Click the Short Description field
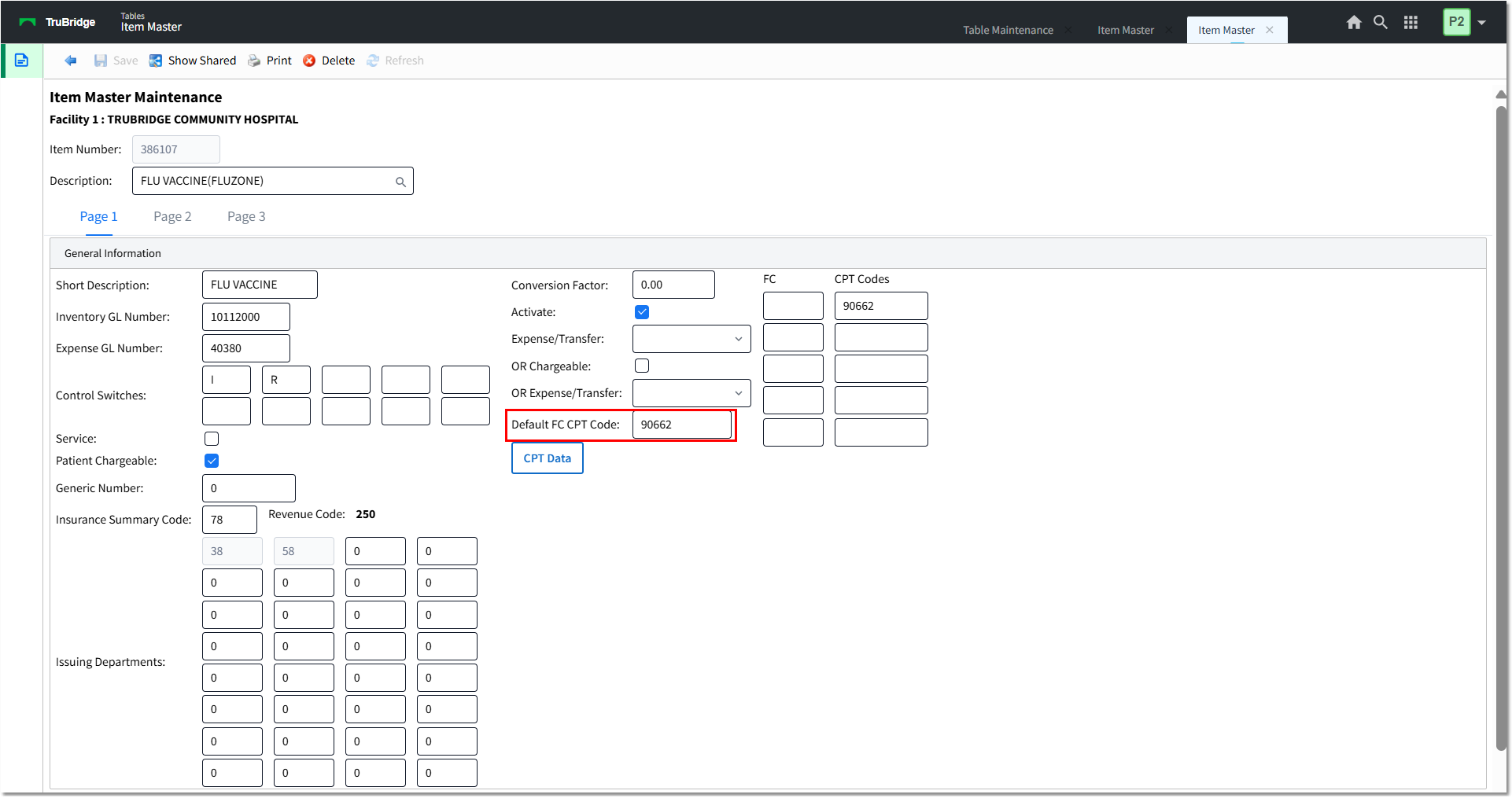Viewport: 1512px width, 798px height. [x=260, y=285]
